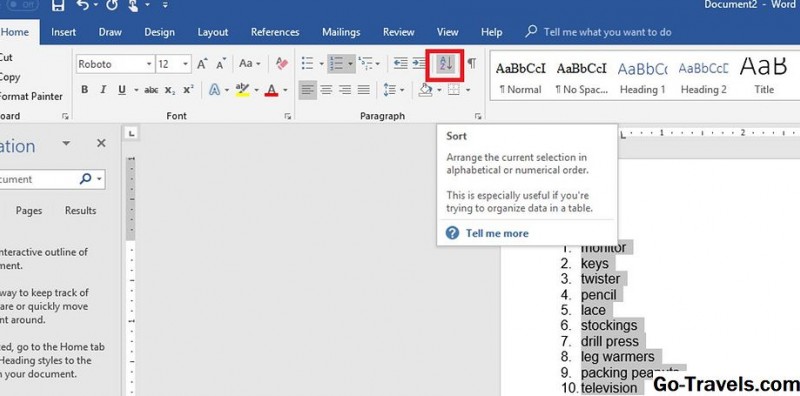Open the Customize Quick Access Toolbar dropdown
Viewport: 800px width, 396px height.
[x=165, y=6]
